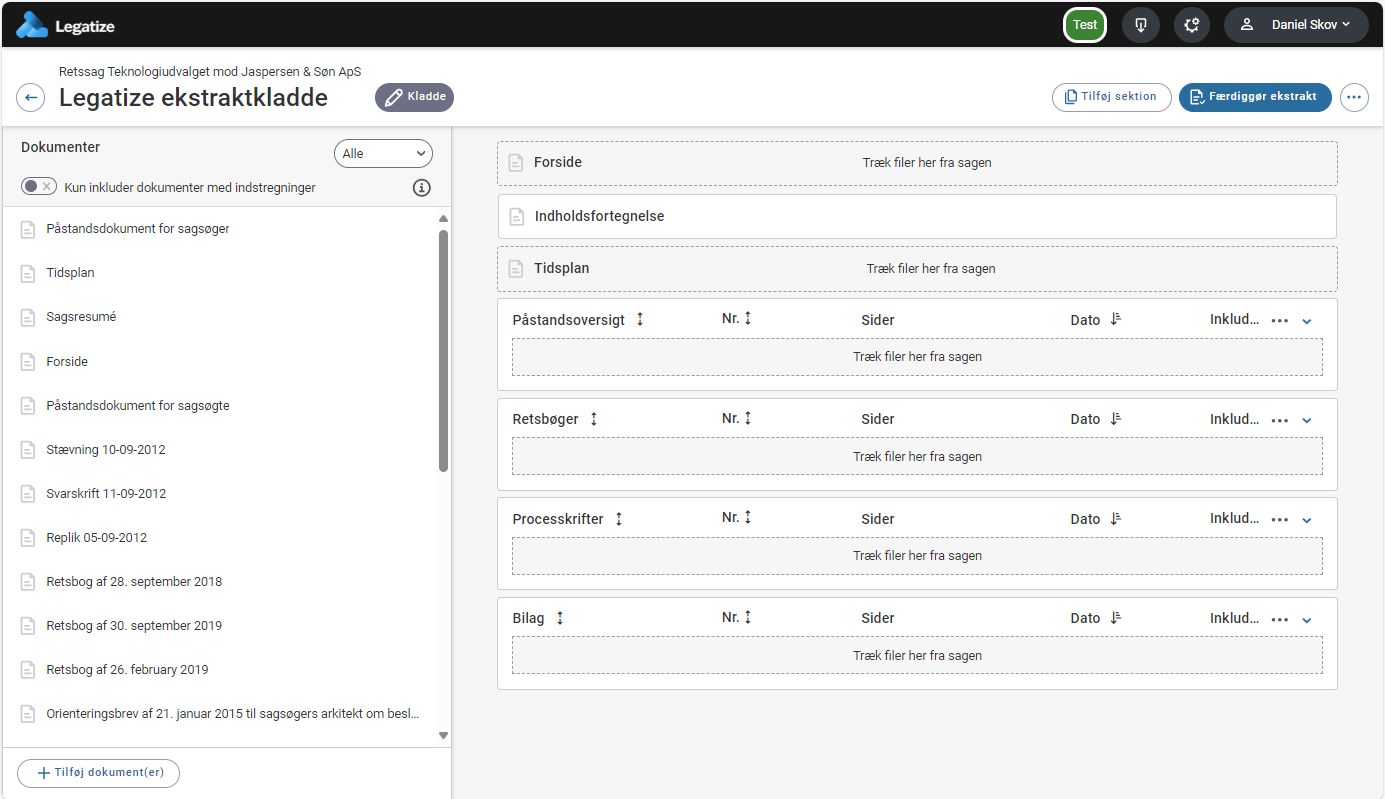Sort Retsbøger by Nr.
Viewport: 1385px width, 799px height.
click(x=747, y=418)
